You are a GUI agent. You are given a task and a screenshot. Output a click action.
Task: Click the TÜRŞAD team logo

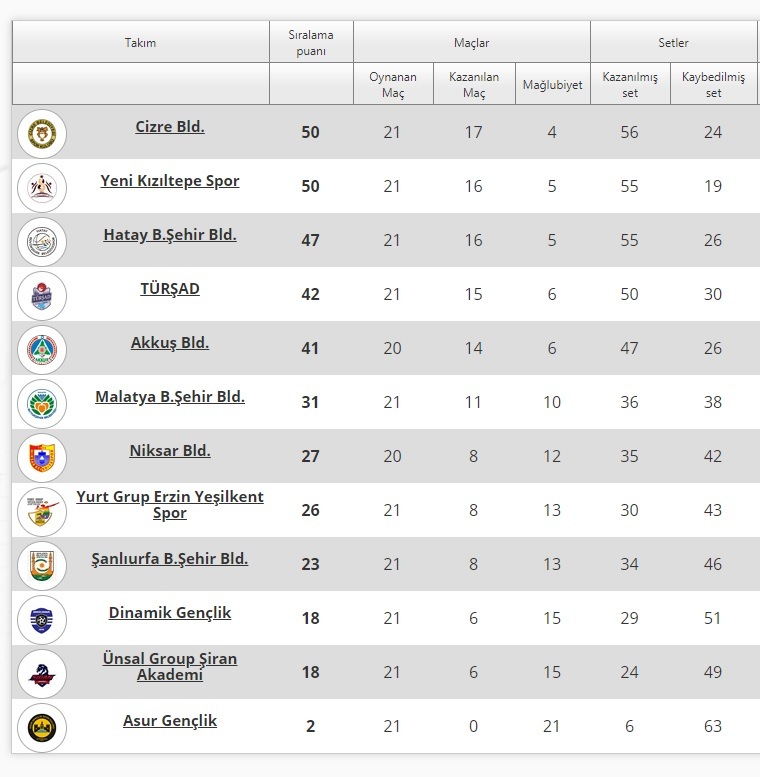[x=42, y=295]
